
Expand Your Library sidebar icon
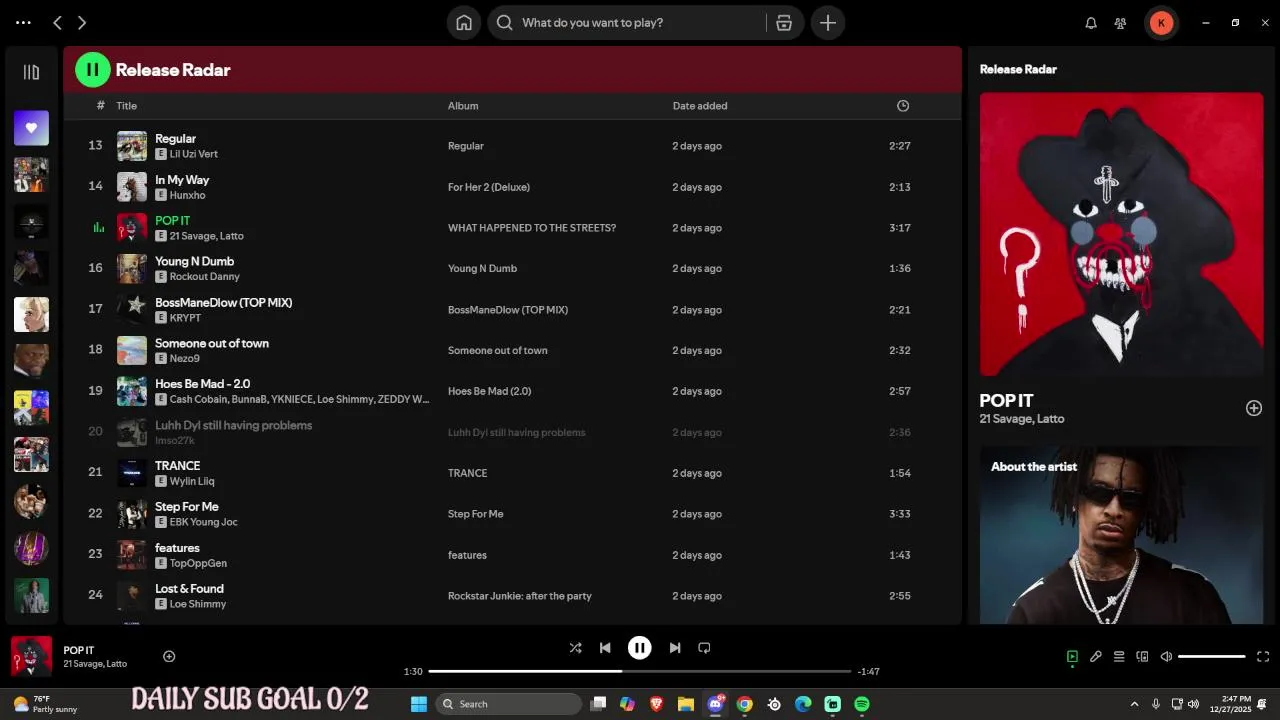(x=31, y=72)
